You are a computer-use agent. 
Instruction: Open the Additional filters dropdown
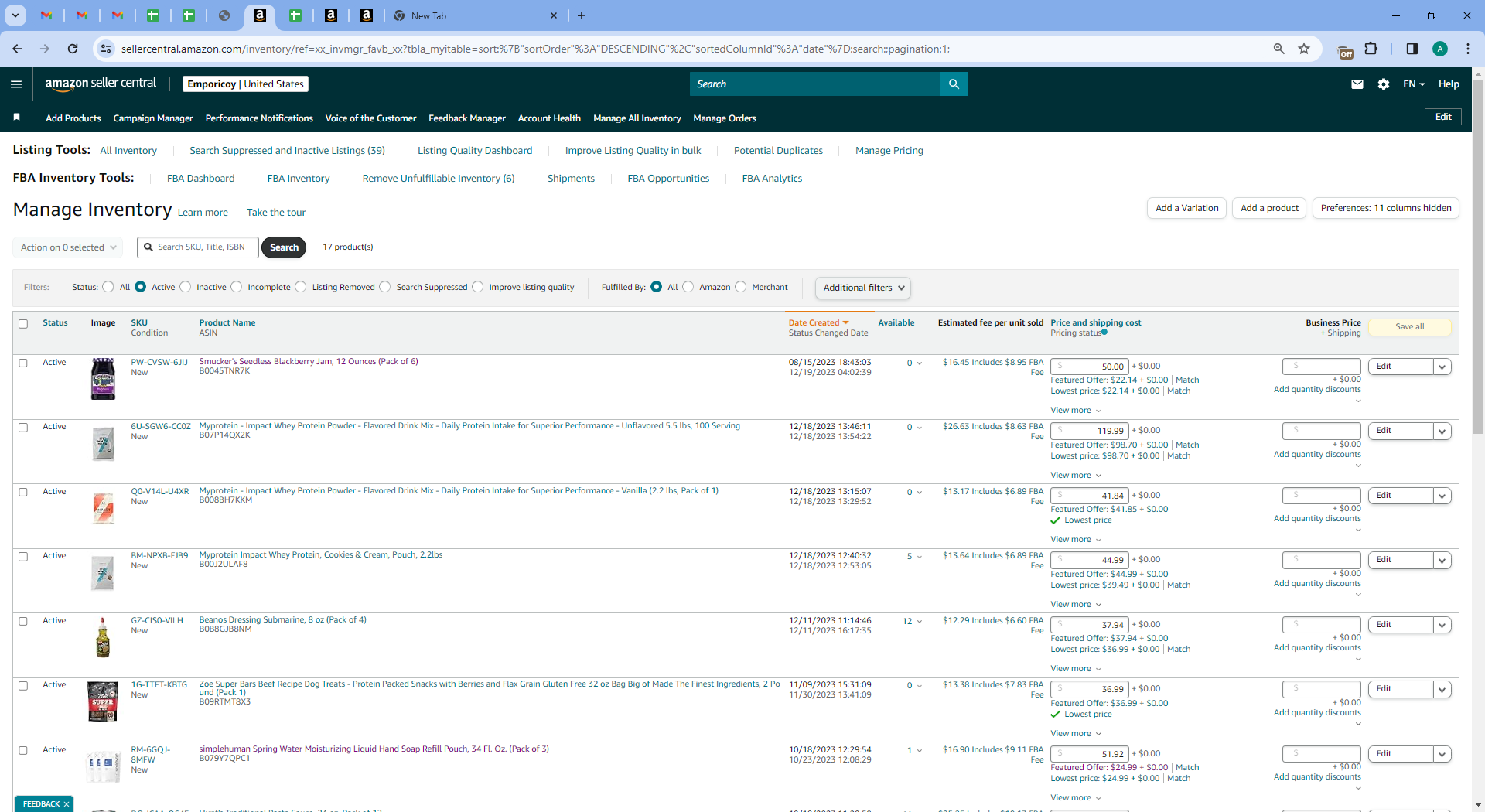pos(863,288)
